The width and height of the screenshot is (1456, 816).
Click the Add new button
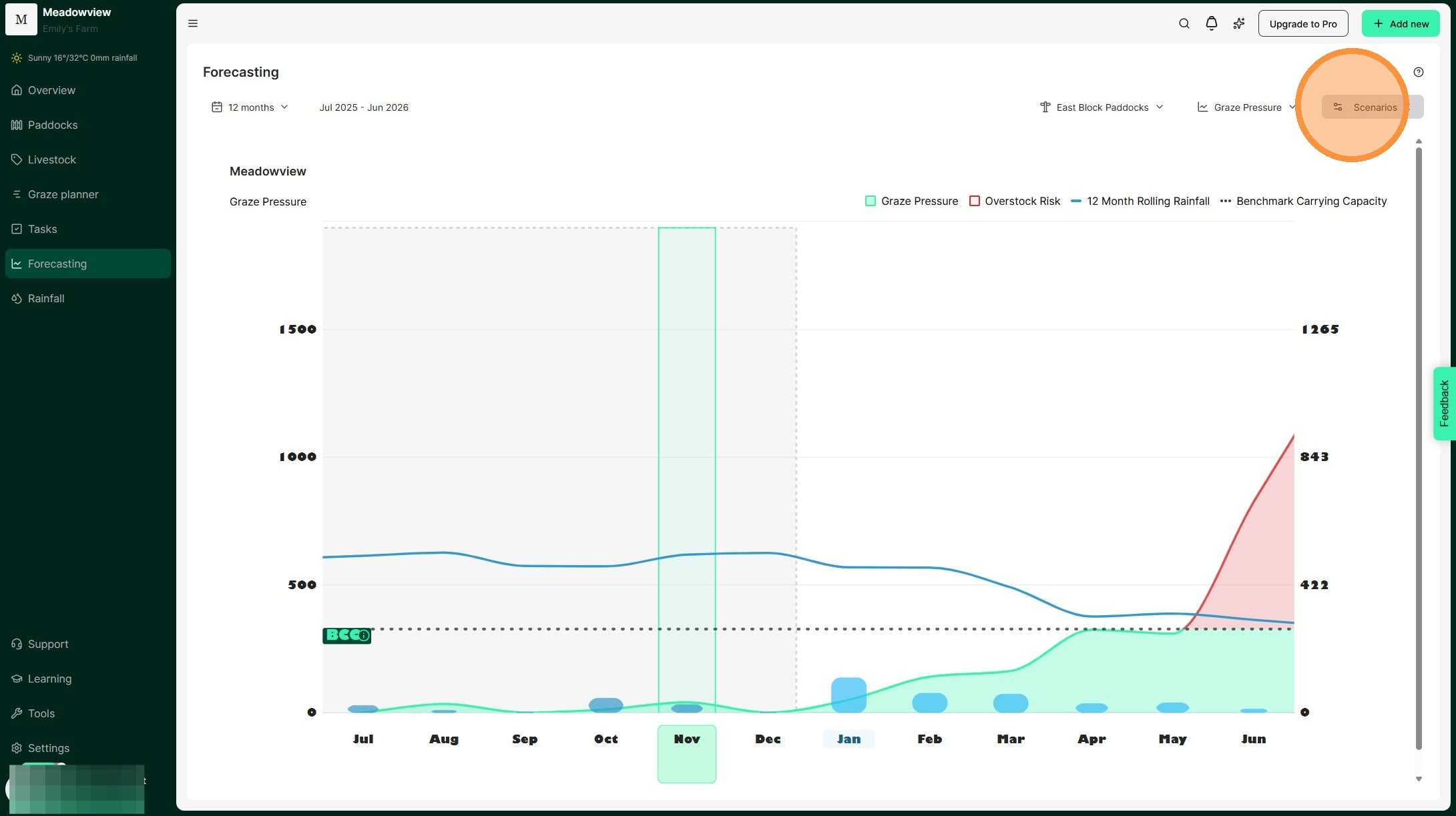click(x=1400, y=23)
